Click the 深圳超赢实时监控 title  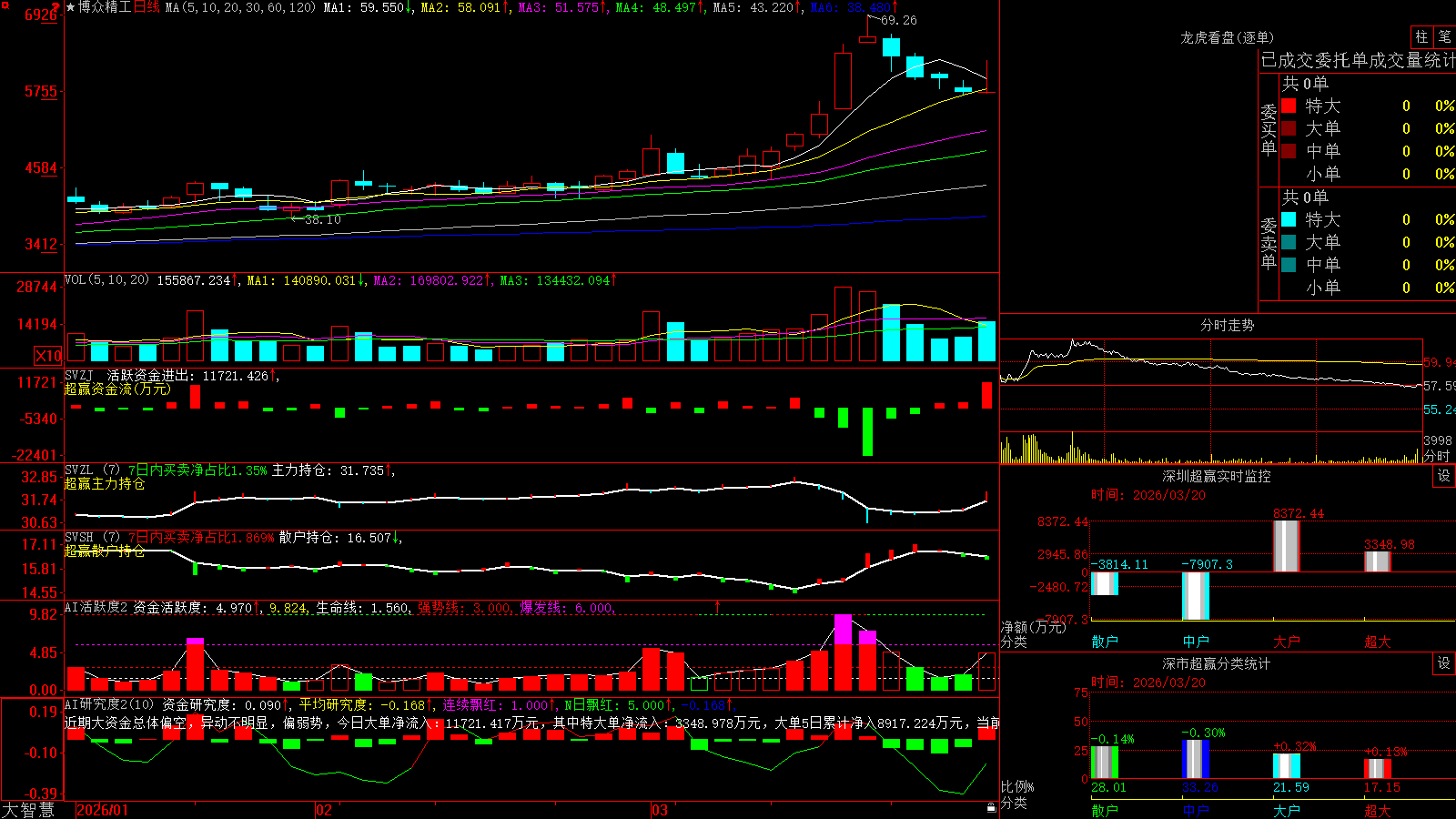click(1217, 476)
